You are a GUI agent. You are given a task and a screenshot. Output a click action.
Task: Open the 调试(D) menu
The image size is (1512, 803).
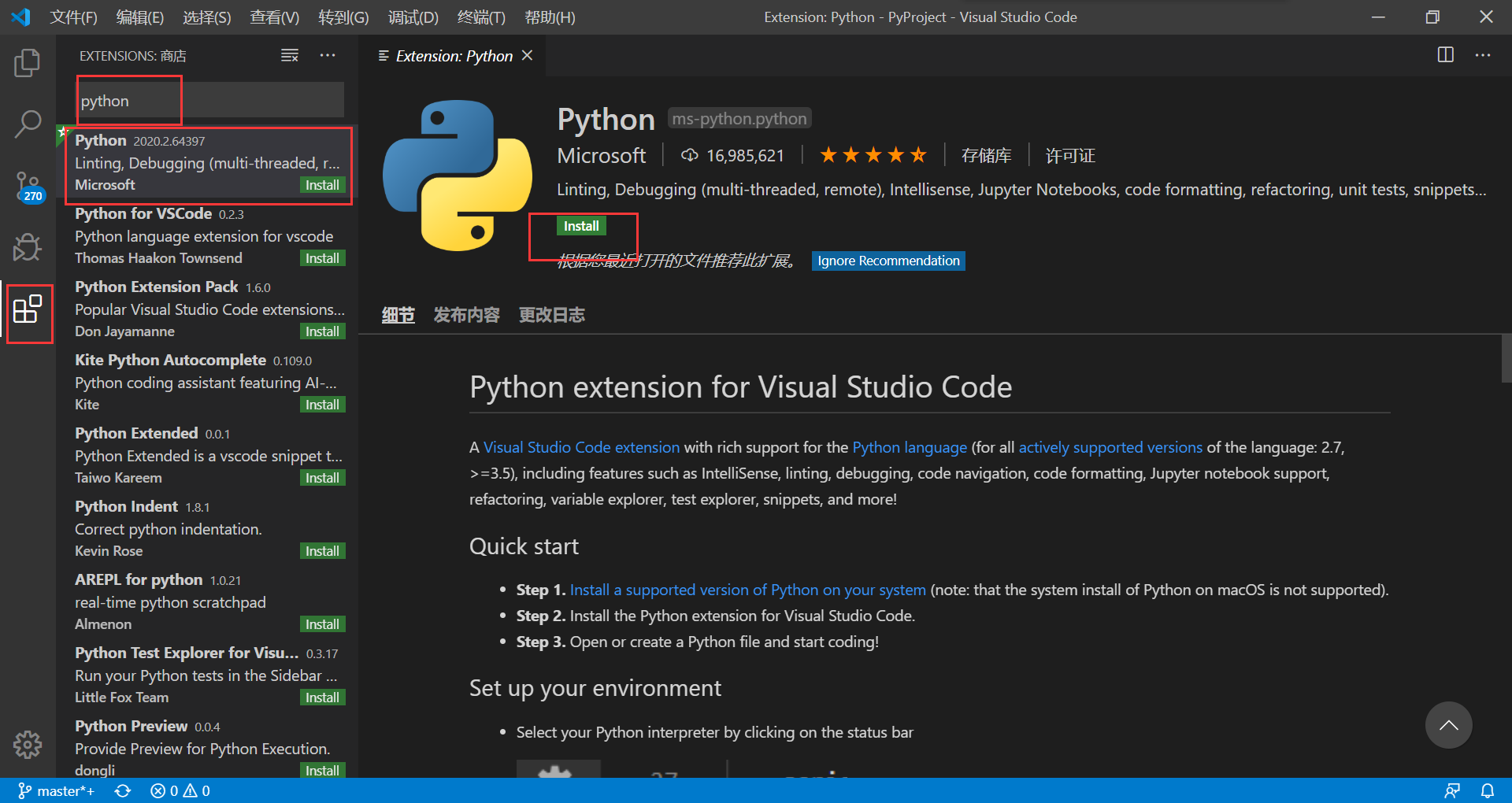pyautogui.click(x=413, y=17)
